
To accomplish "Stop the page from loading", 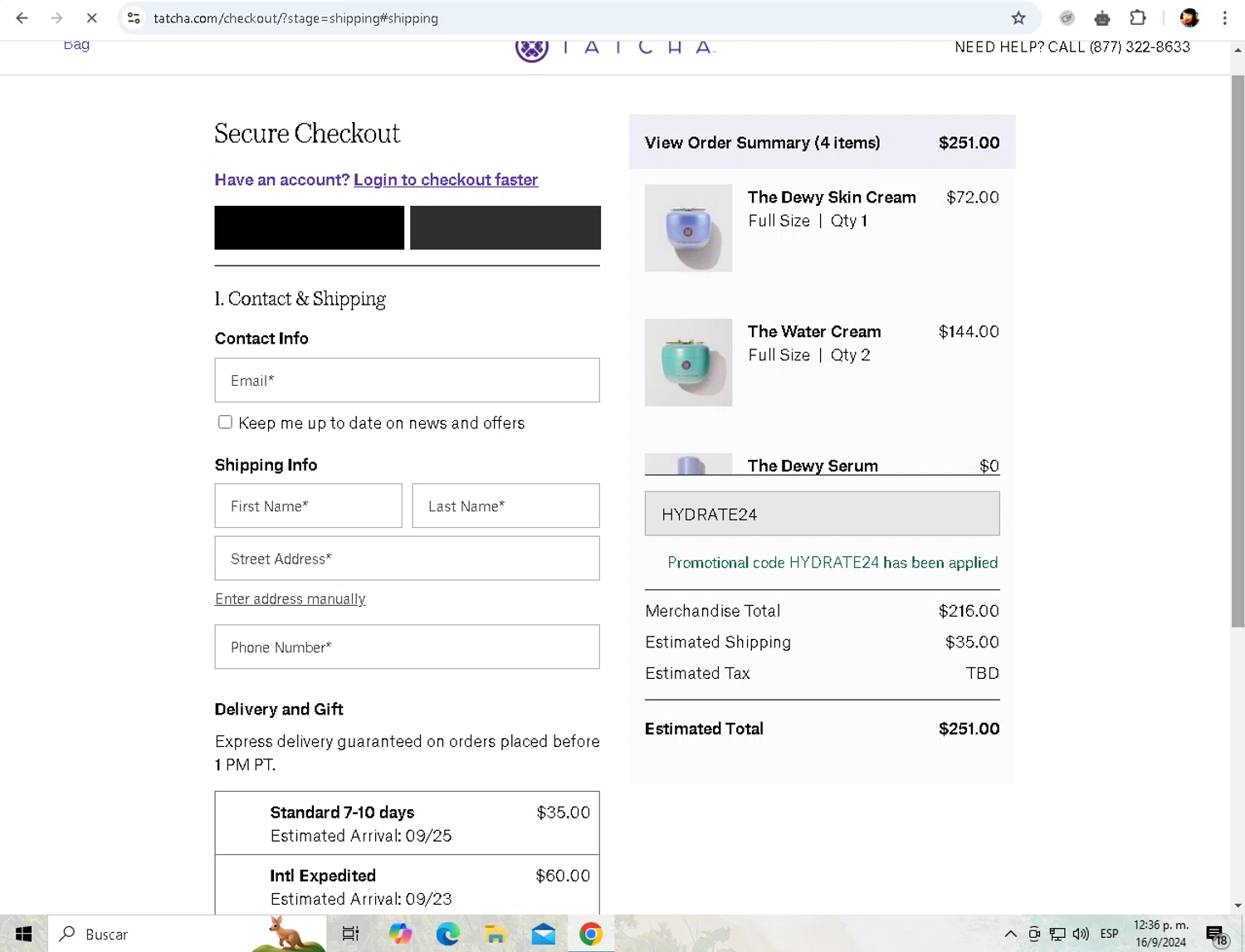I will tap(91, 17).
